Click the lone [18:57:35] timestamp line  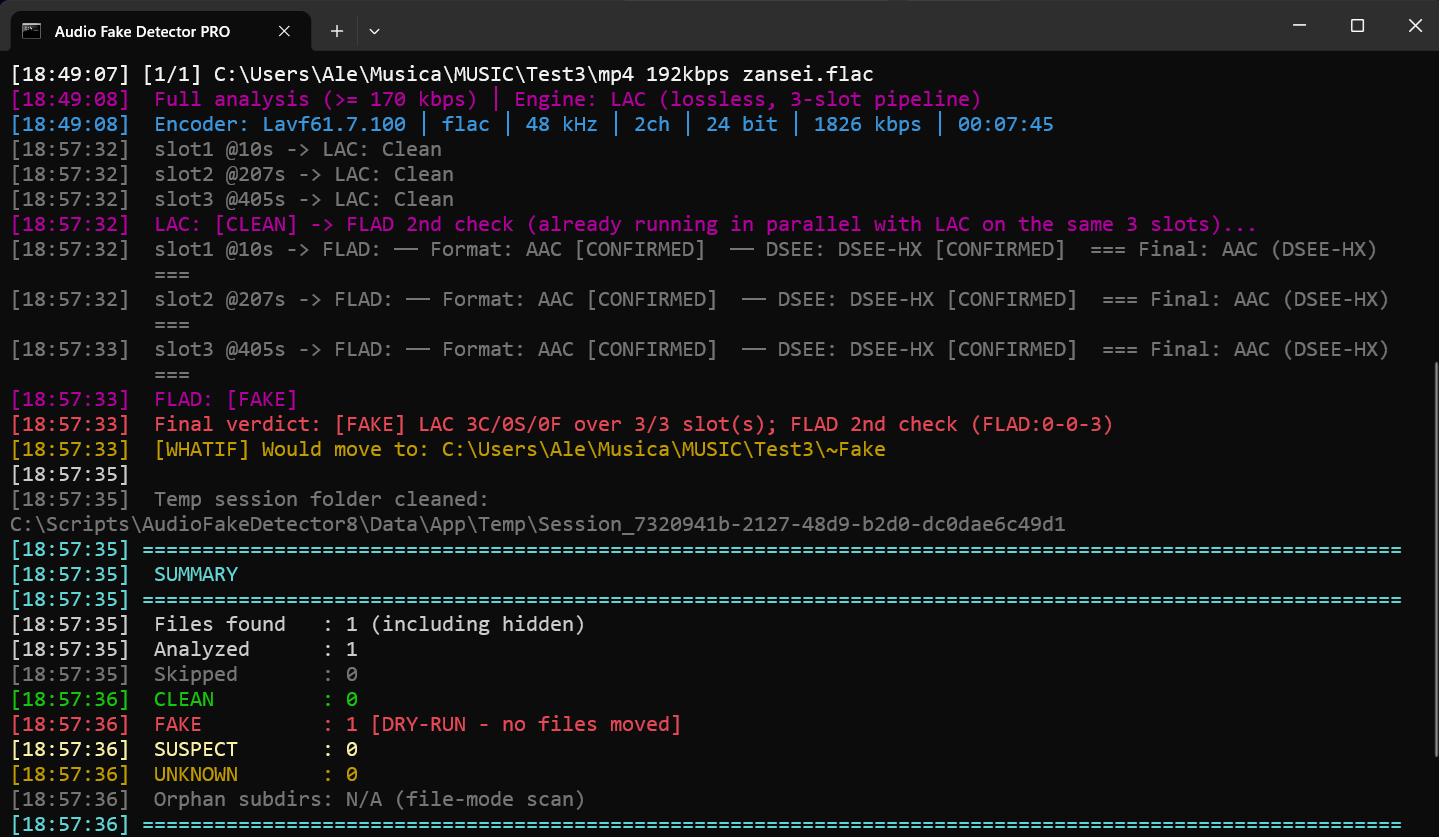(x=70, y=474)
